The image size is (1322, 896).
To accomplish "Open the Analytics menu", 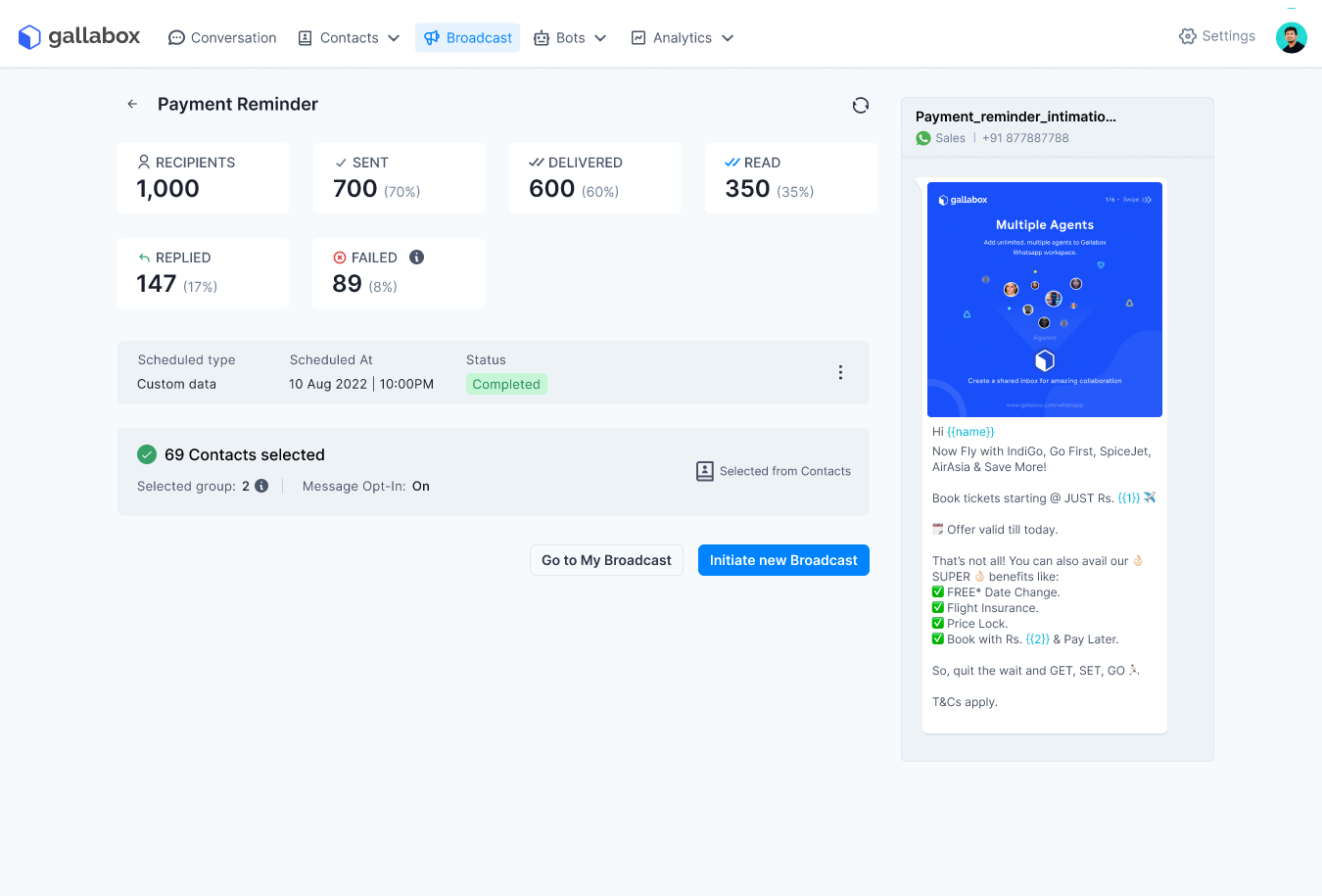I will point(683,38).
